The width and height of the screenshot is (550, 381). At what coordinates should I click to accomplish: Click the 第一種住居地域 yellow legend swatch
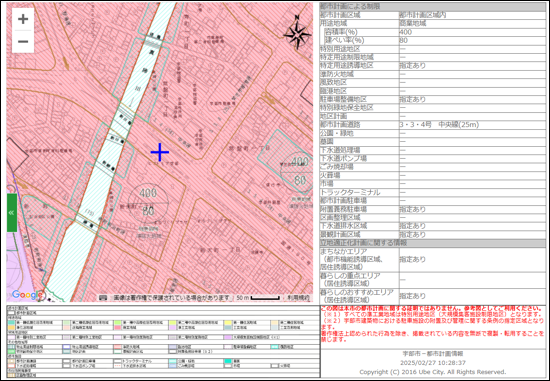tap(228, 322)
